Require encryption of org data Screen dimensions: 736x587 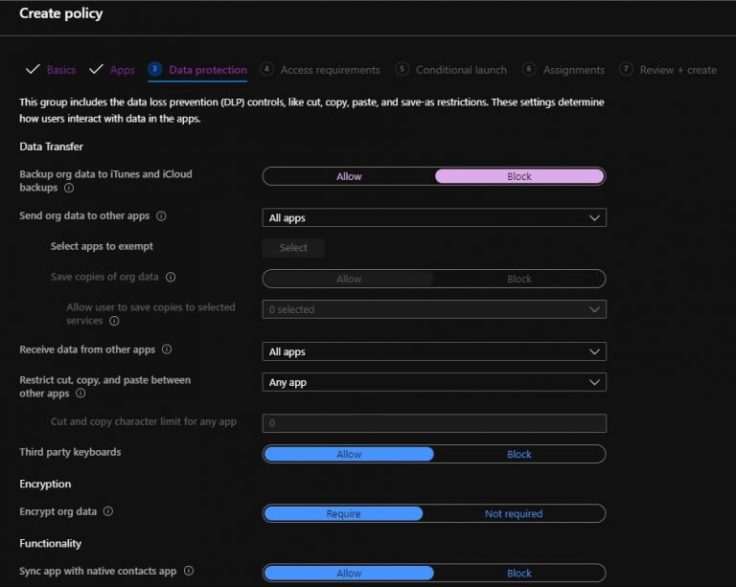343,514
